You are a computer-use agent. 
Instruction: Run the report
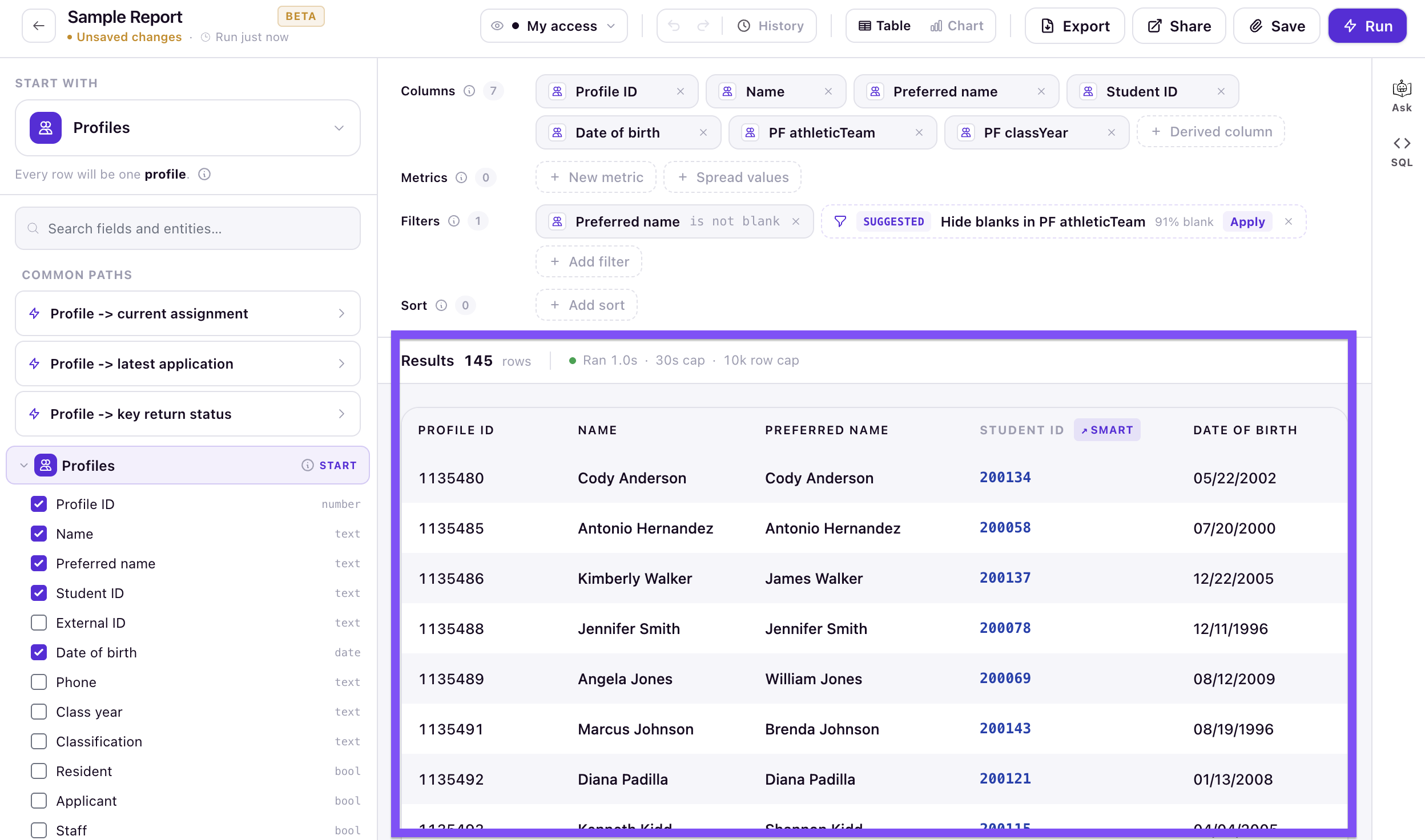(x=1367, y=26)
